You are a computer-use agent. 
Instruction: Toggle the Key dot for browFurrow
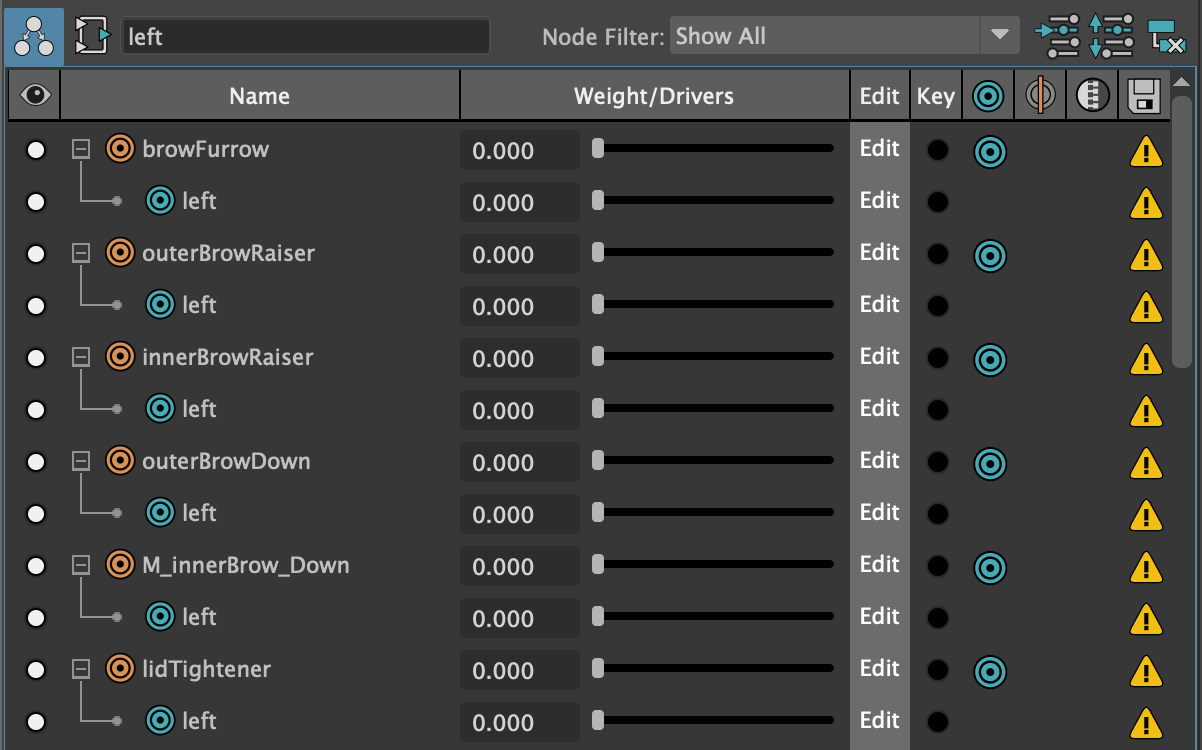(937, 150)
